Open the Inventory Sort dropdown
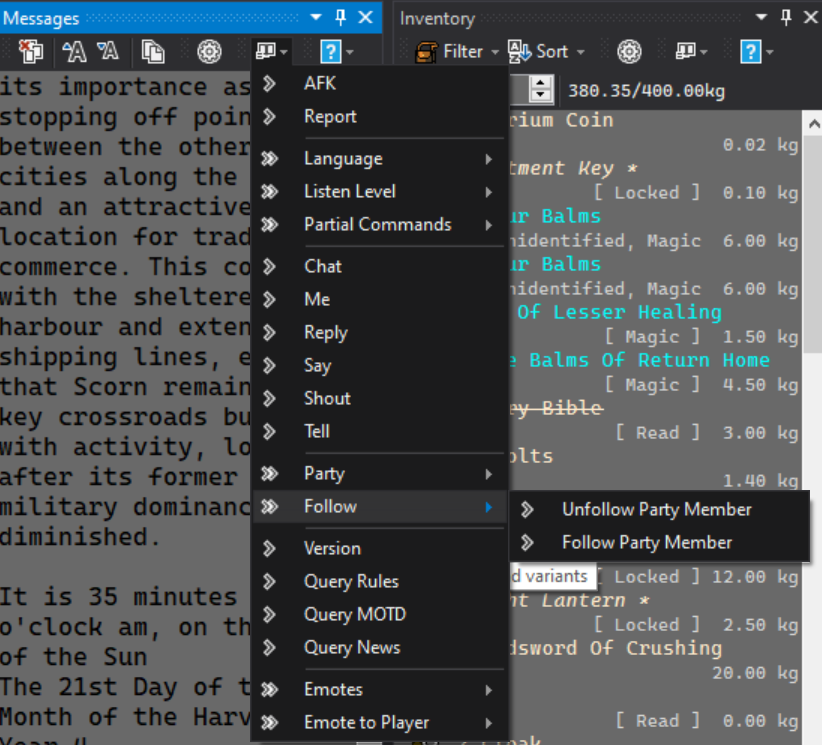Viewport: 822px width, 745px height. point(547,51)
